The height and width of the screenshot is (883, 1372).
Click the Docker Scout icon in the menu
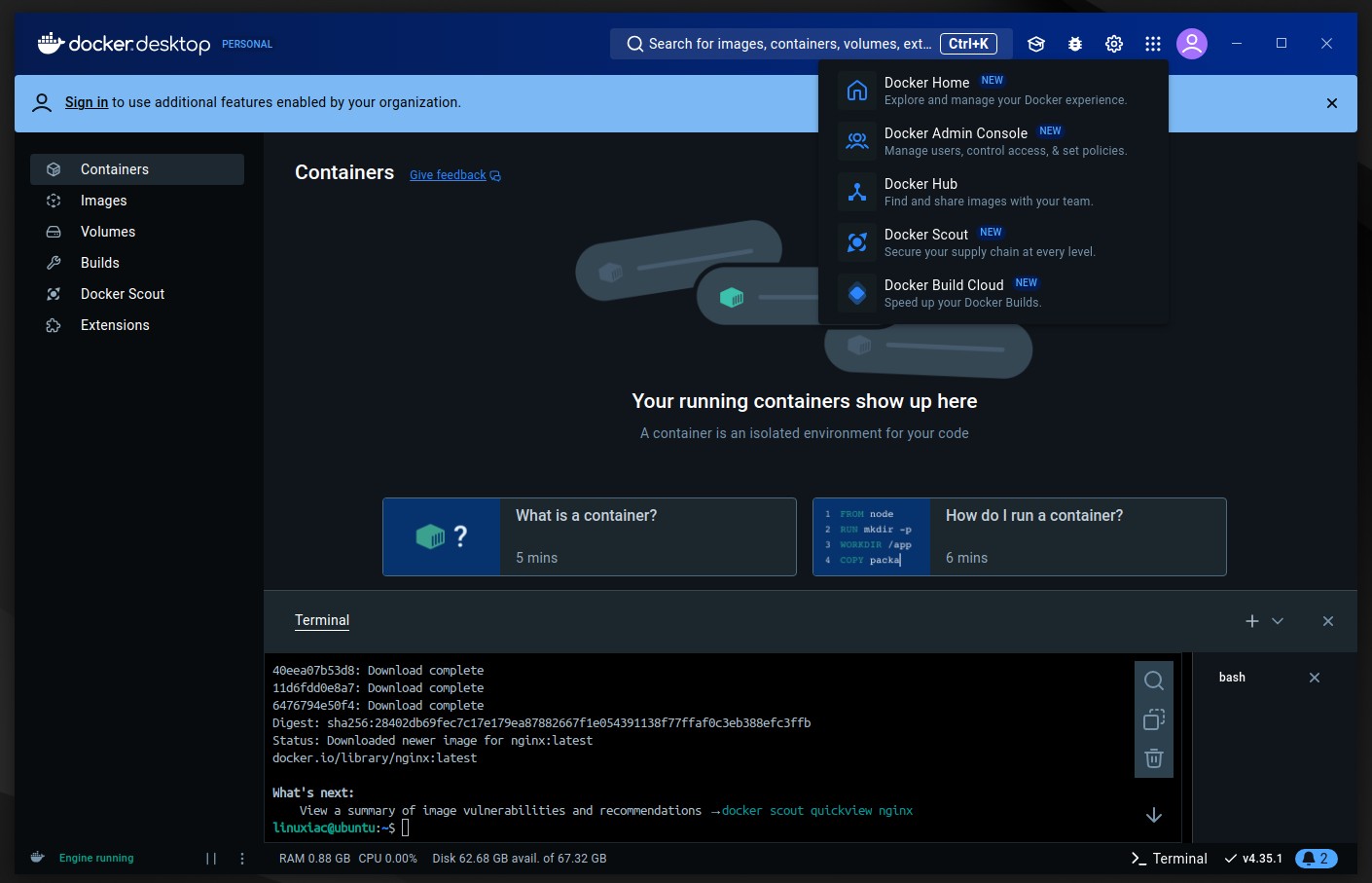[857, 242]
